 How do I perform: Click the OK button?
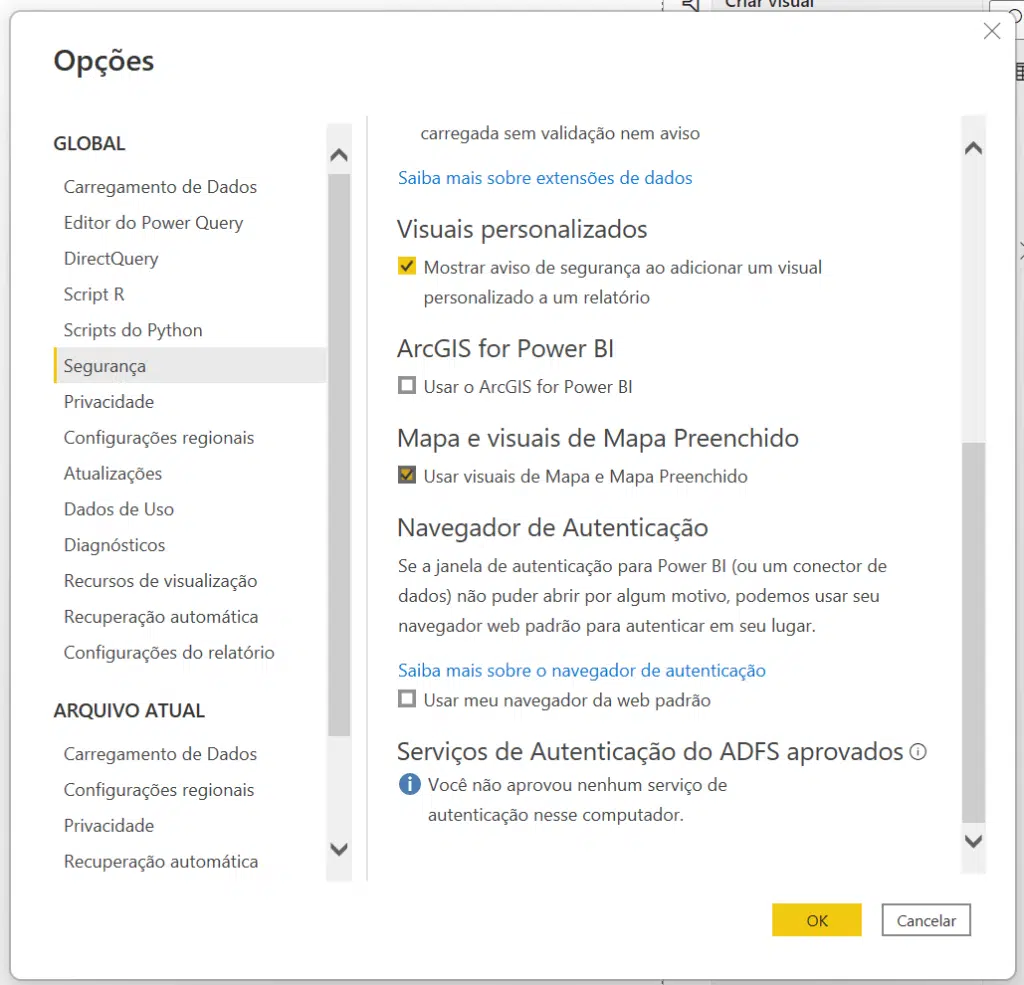[x=816, y=919]
